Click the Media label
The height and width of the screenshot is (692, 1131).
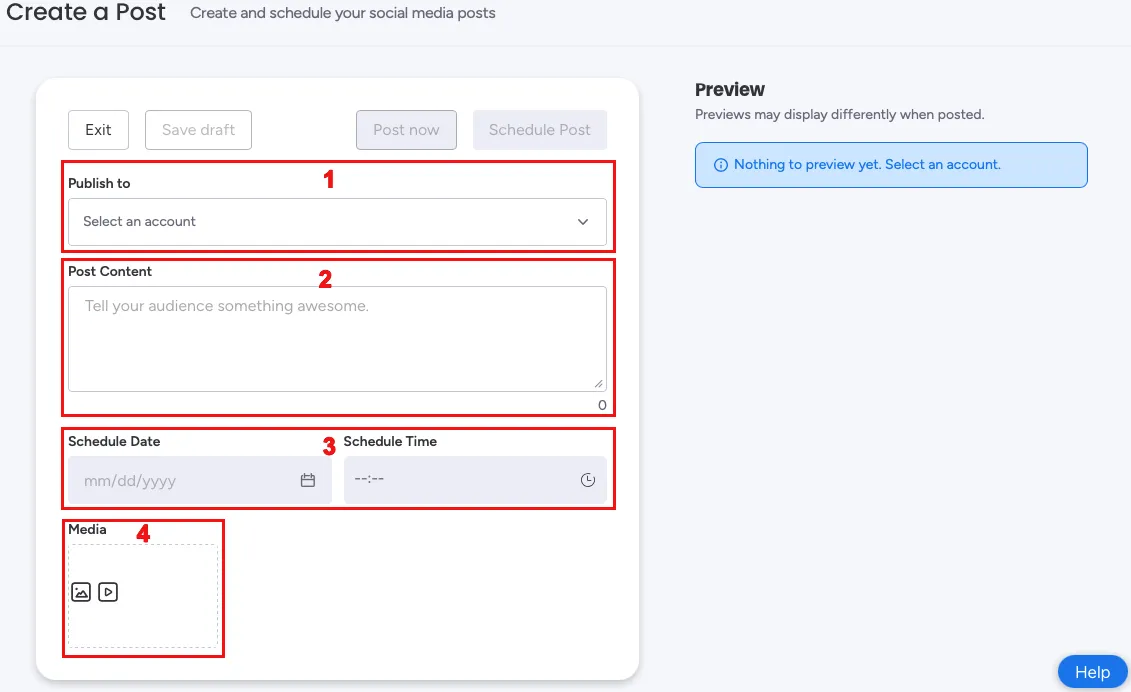click(87, 529)
